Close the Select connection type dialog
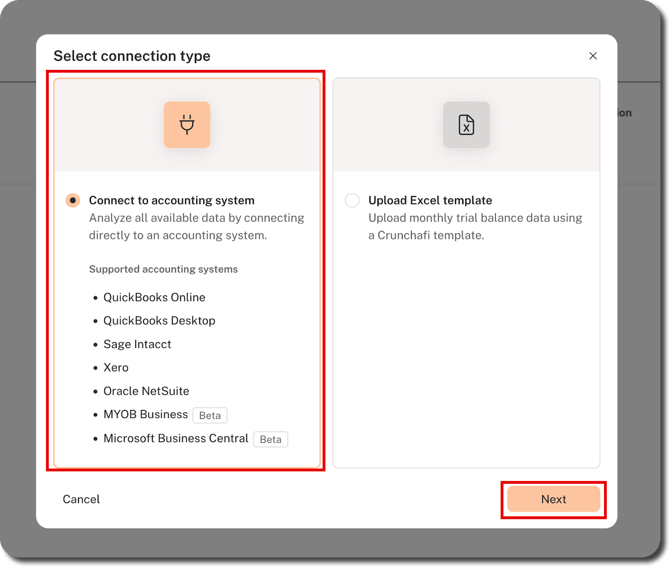Viewport: 670px width, 567px height. pyautogui.click(x=593, y=56)
